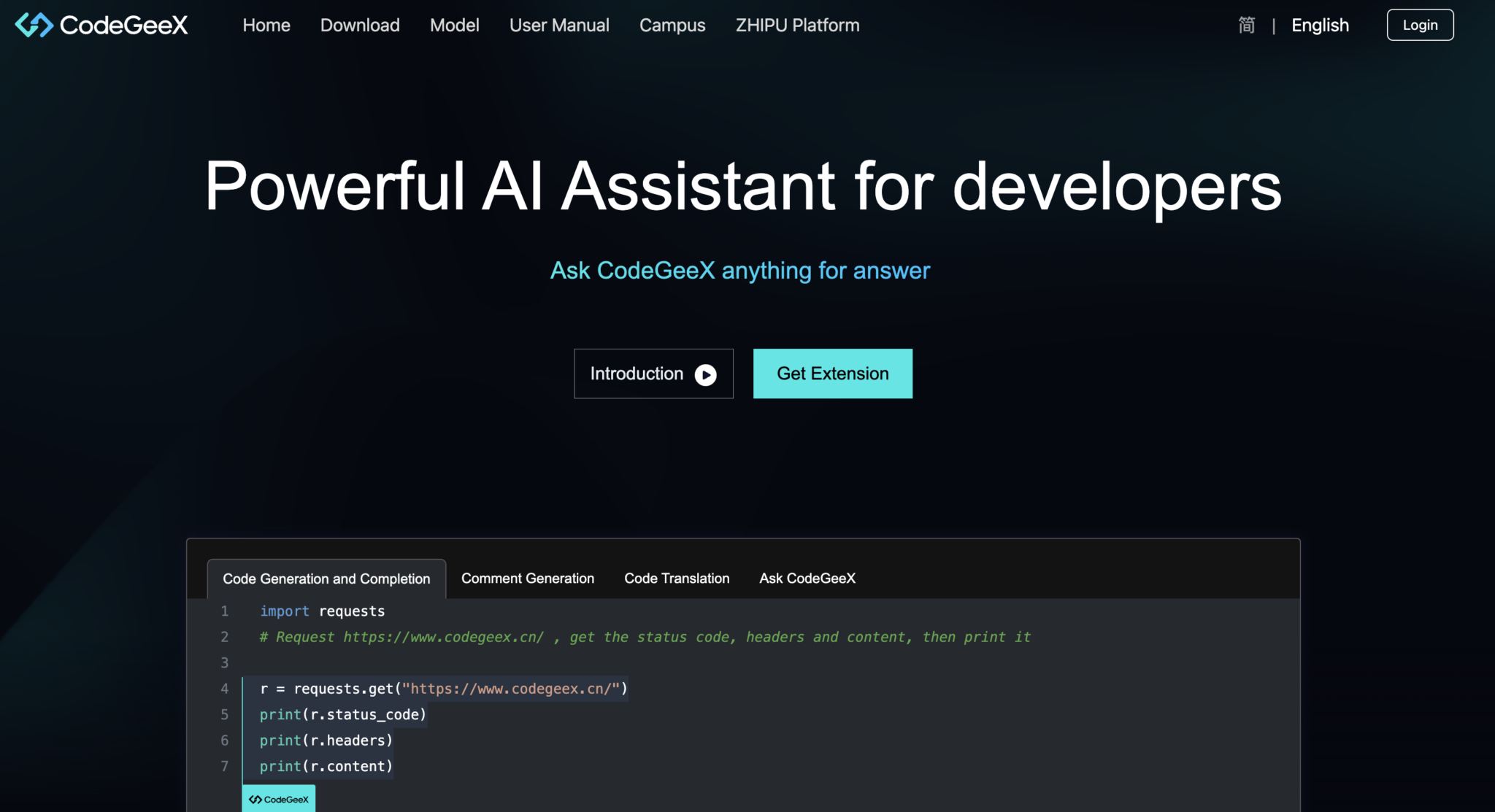Open the Model menu
Screen dimensions: 1495x812
tap(454, 25)
